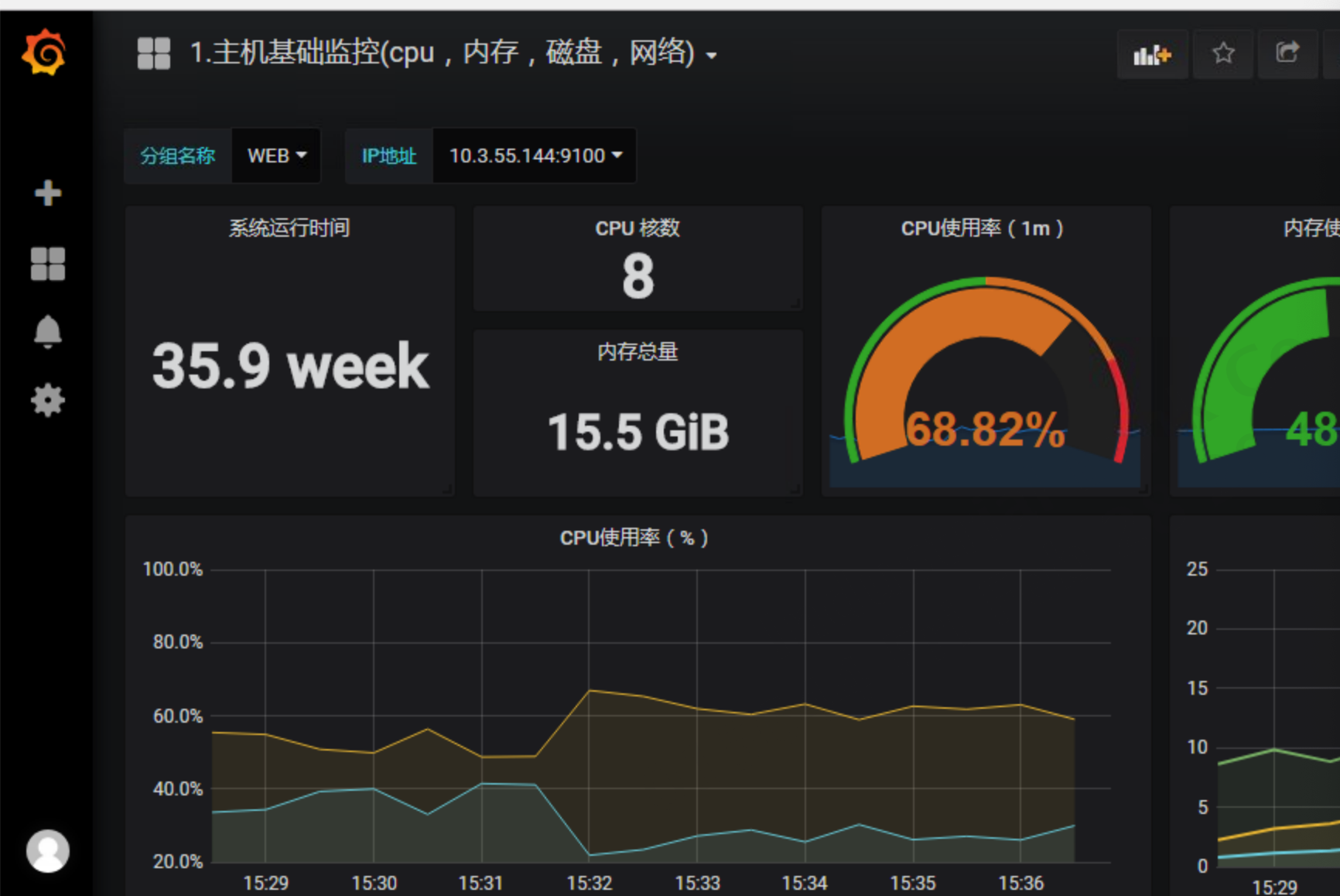Click the 68.82% CPU gauge value

pyautogui.click(x=986, y=429)
